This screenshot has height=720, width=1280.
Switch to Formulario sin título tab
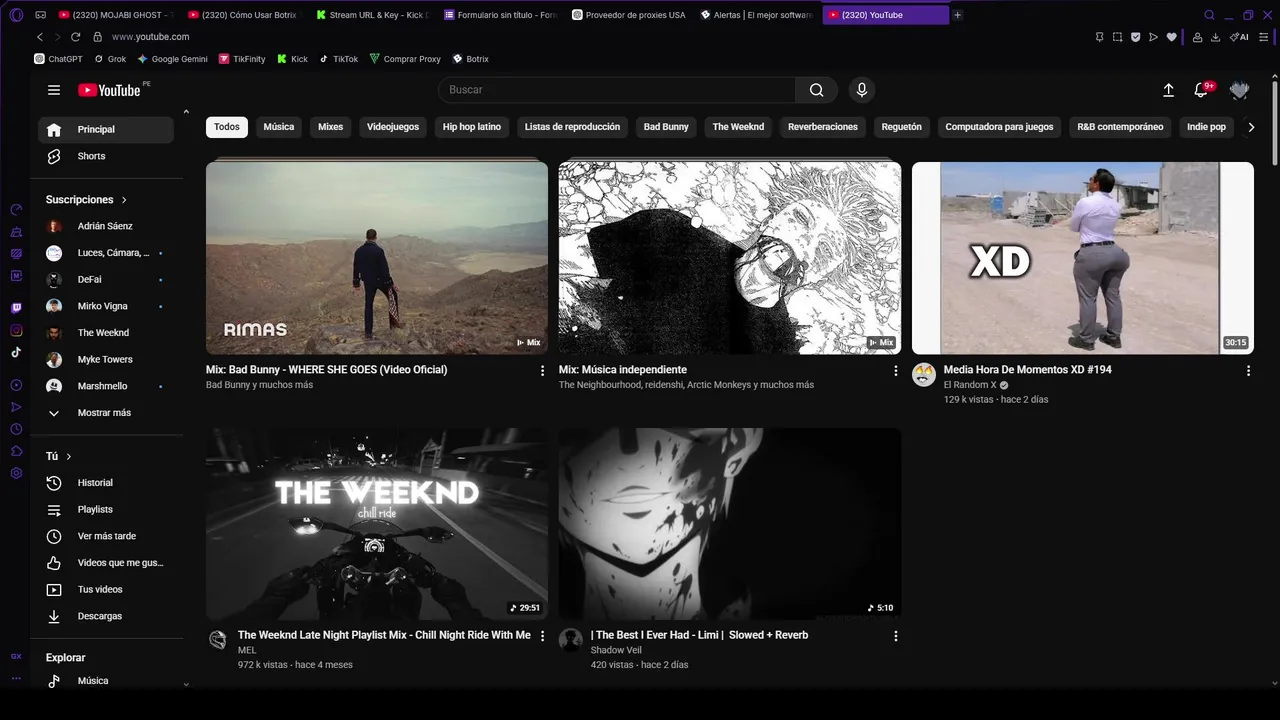tap(501, 15)
